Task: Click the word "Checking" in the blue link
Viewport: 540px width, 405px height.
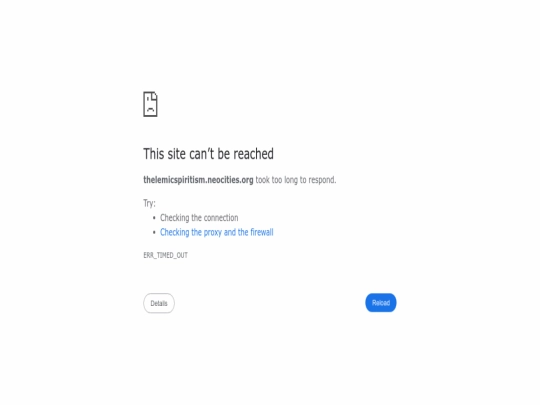Action: click(175, 232)
